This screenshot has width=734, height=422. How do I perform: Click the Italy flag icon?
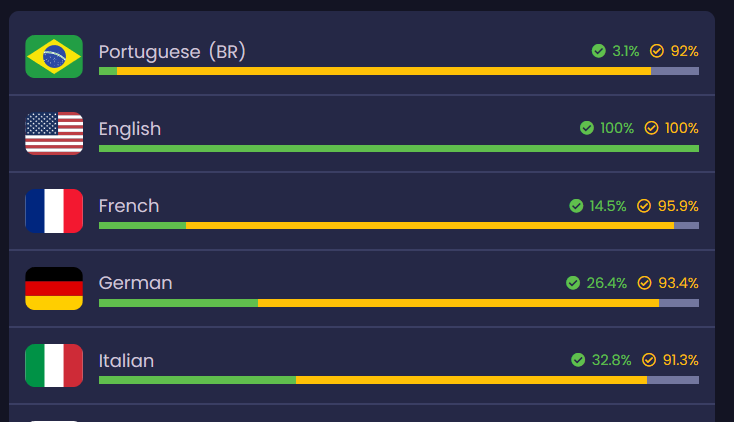54,365
